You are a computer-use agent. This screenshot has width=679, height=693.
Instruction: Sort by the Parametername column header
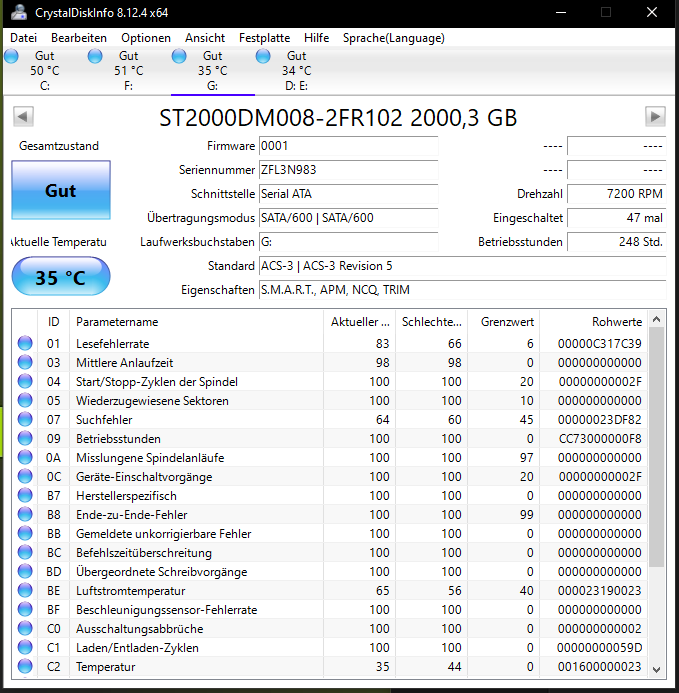click(x=197, y=321)
